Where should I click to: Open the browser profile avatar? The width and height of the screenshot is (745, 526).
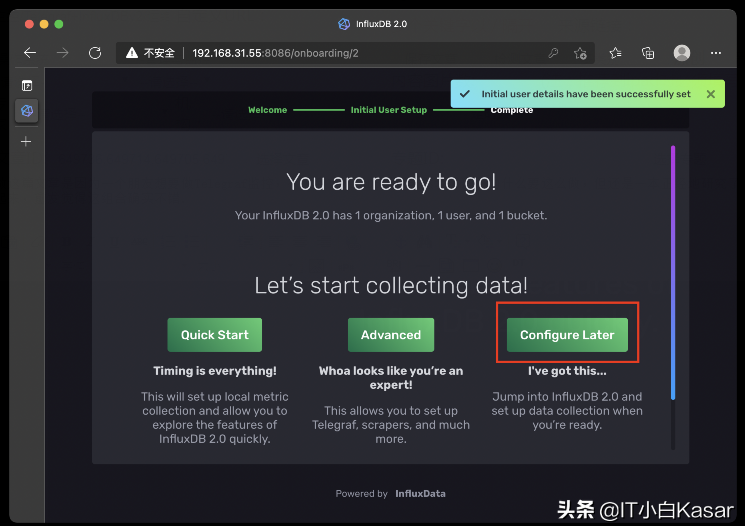[682, 53]
